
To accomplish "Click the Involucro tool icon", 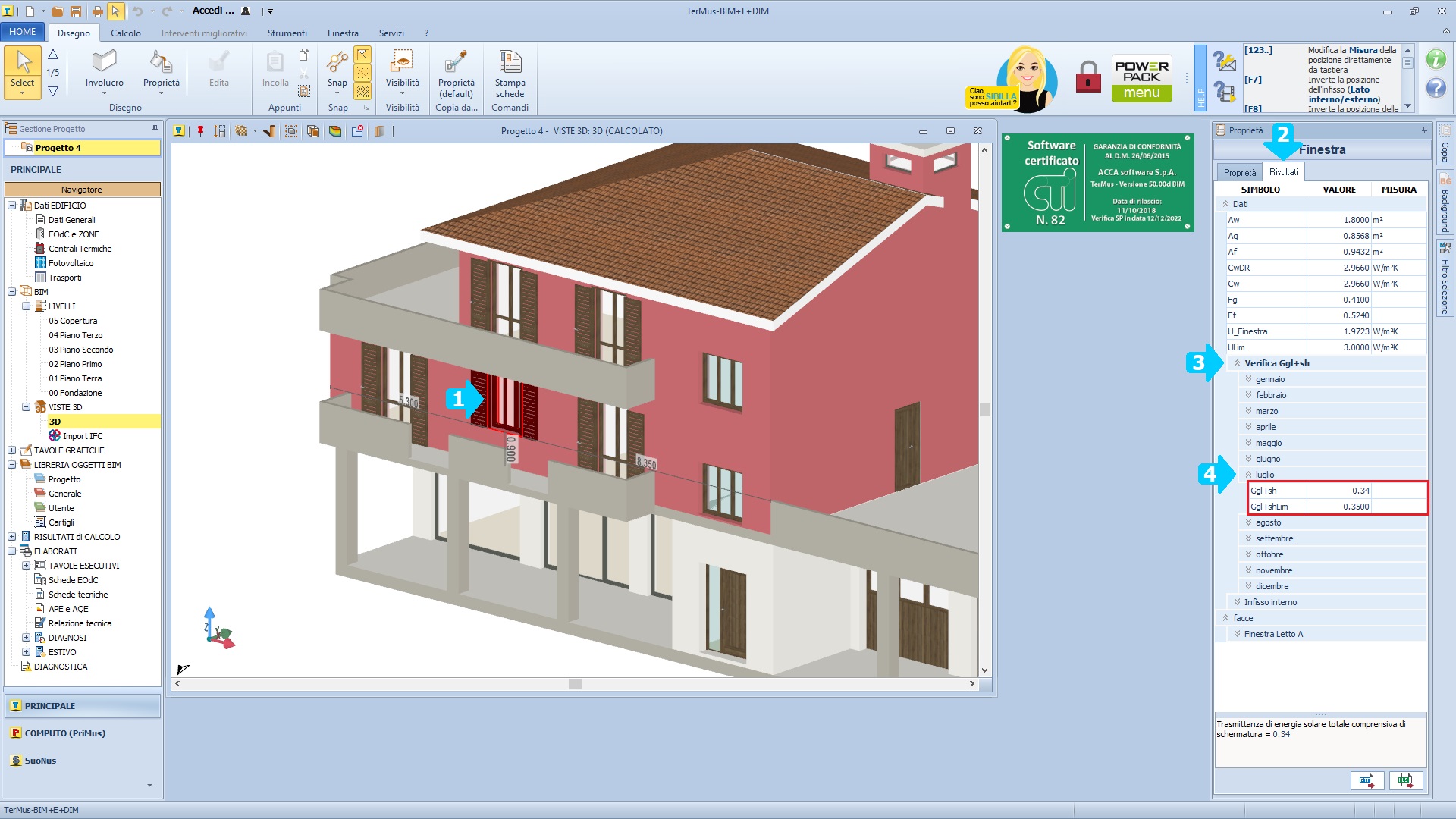I will coord(104,62).
